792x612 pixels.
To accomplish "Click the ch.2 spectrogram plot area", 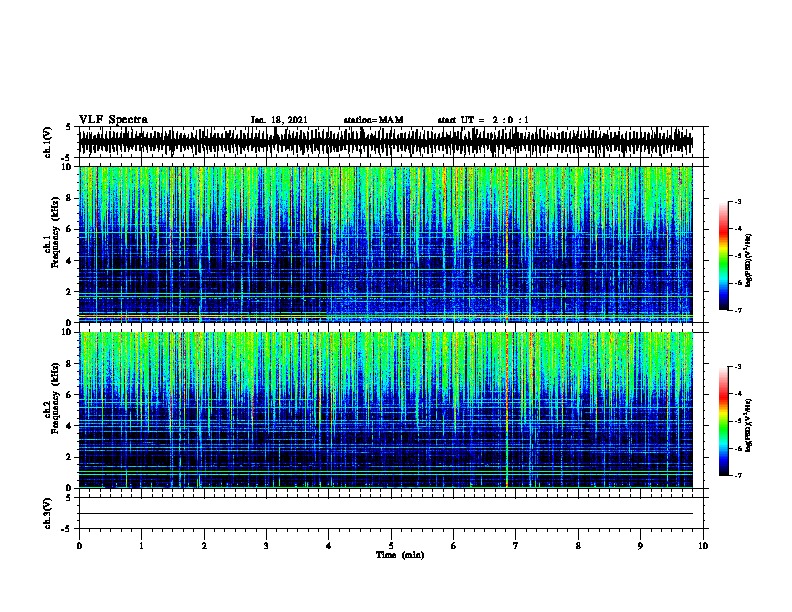I will click(x=386, y=410).
